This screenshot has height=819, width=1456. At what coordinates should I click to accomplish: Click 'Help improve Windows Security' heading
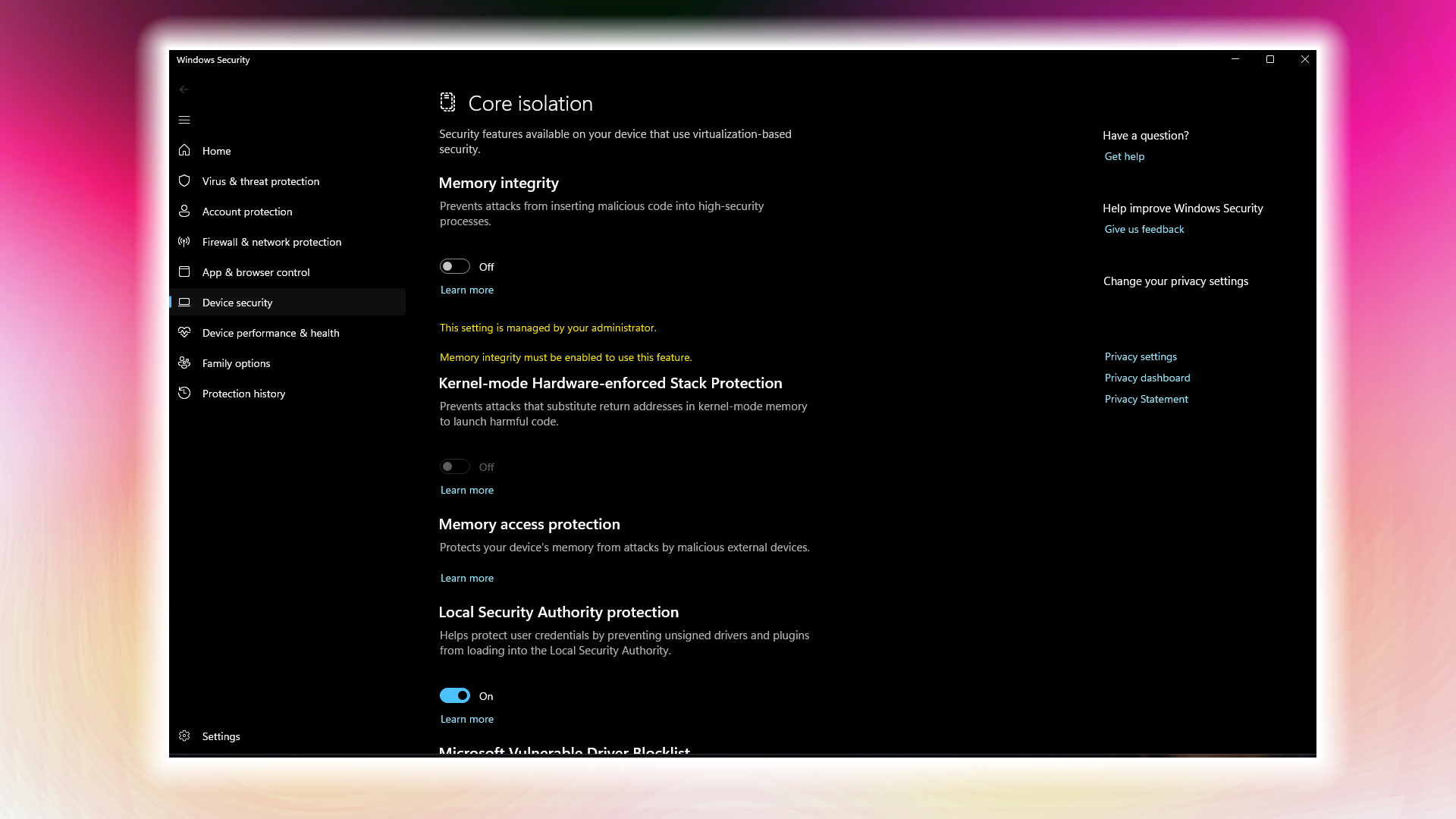tap(1183, 208)
